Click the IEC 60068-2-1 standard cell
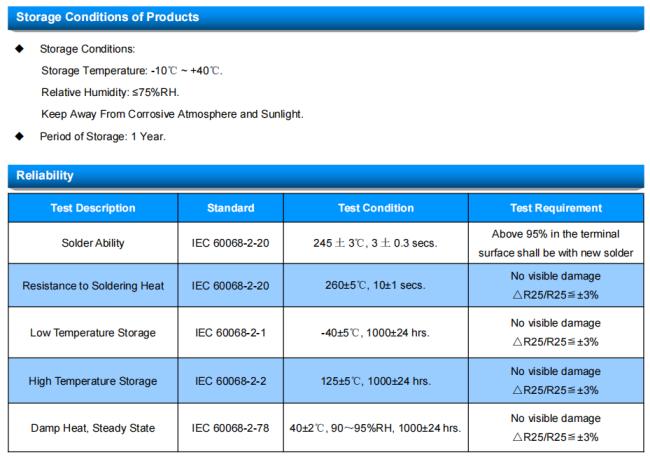Image resolution: width=650 pixels, height=457 pixels. 230,333
